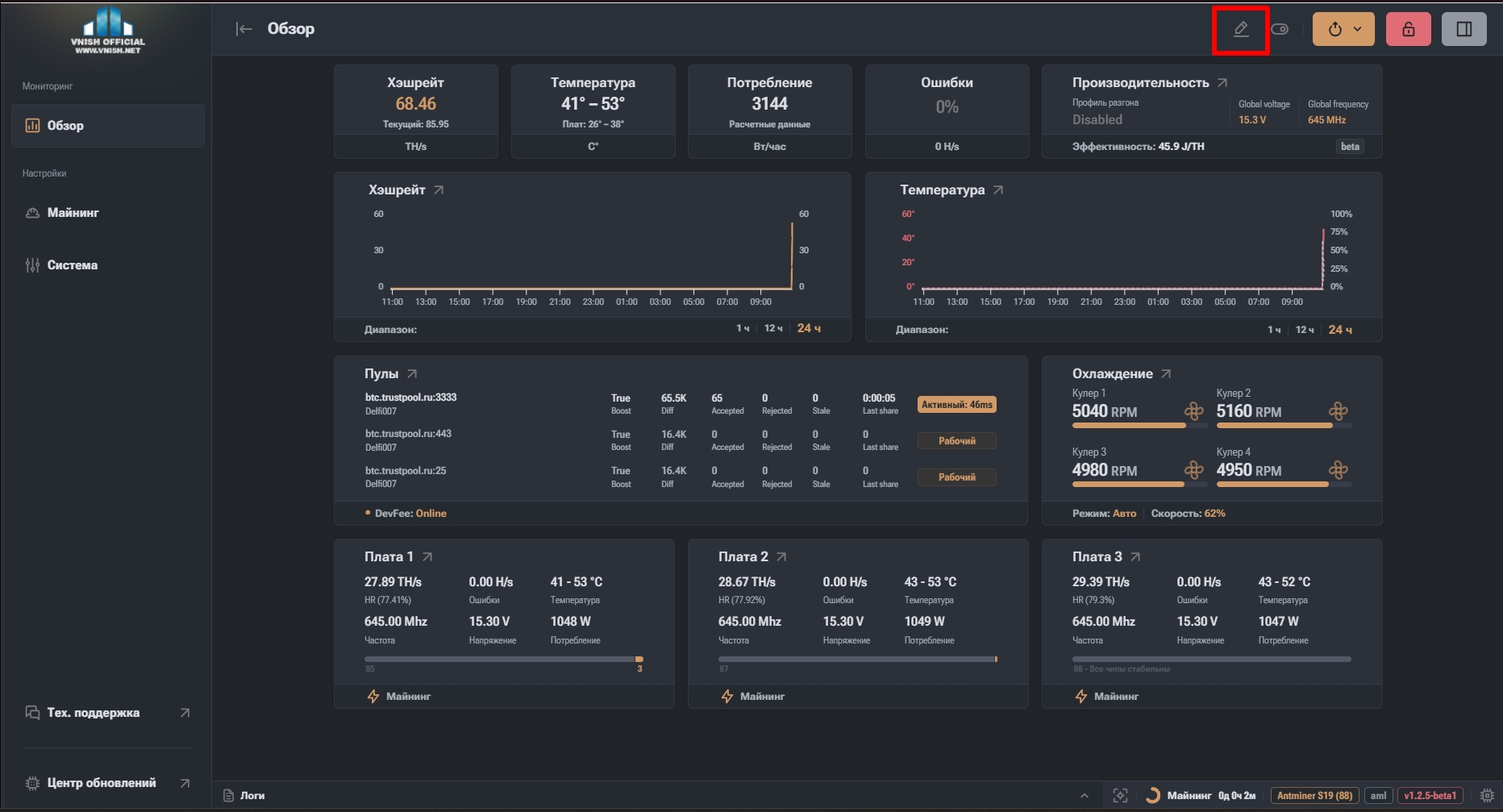Open the orange power dropdown button
Screen dimensions: 1503x812
click(x=1343, y=29)
